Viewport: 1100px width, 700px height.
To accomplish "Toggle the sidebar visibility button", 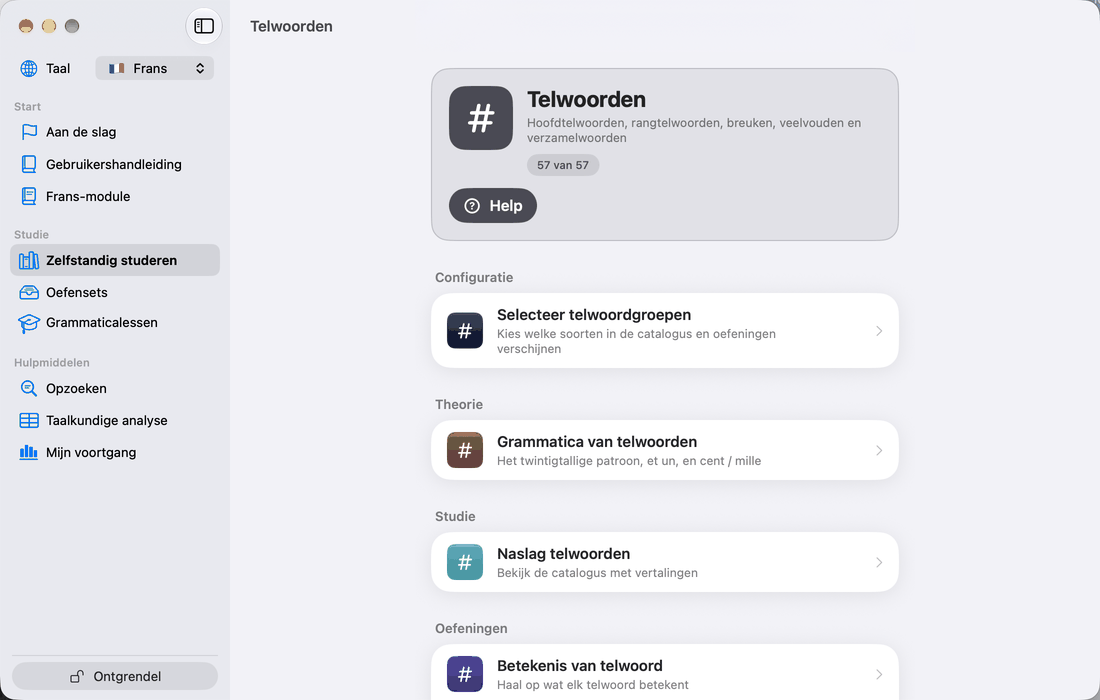I will pyautogui.click(x=204, y=26).
